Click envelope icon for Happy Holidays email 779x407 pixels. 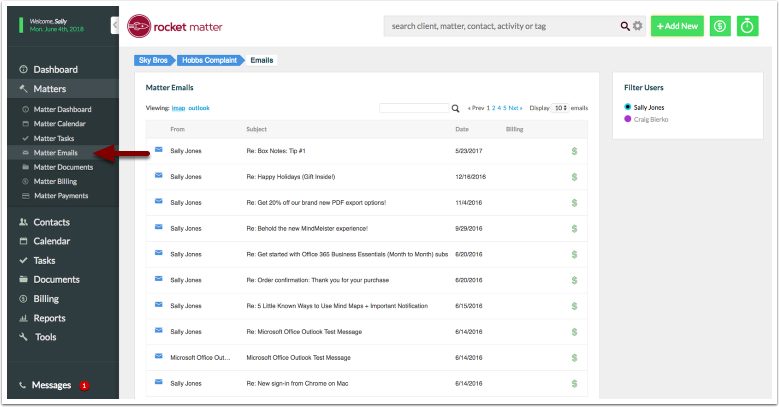[x=158, y=175]
